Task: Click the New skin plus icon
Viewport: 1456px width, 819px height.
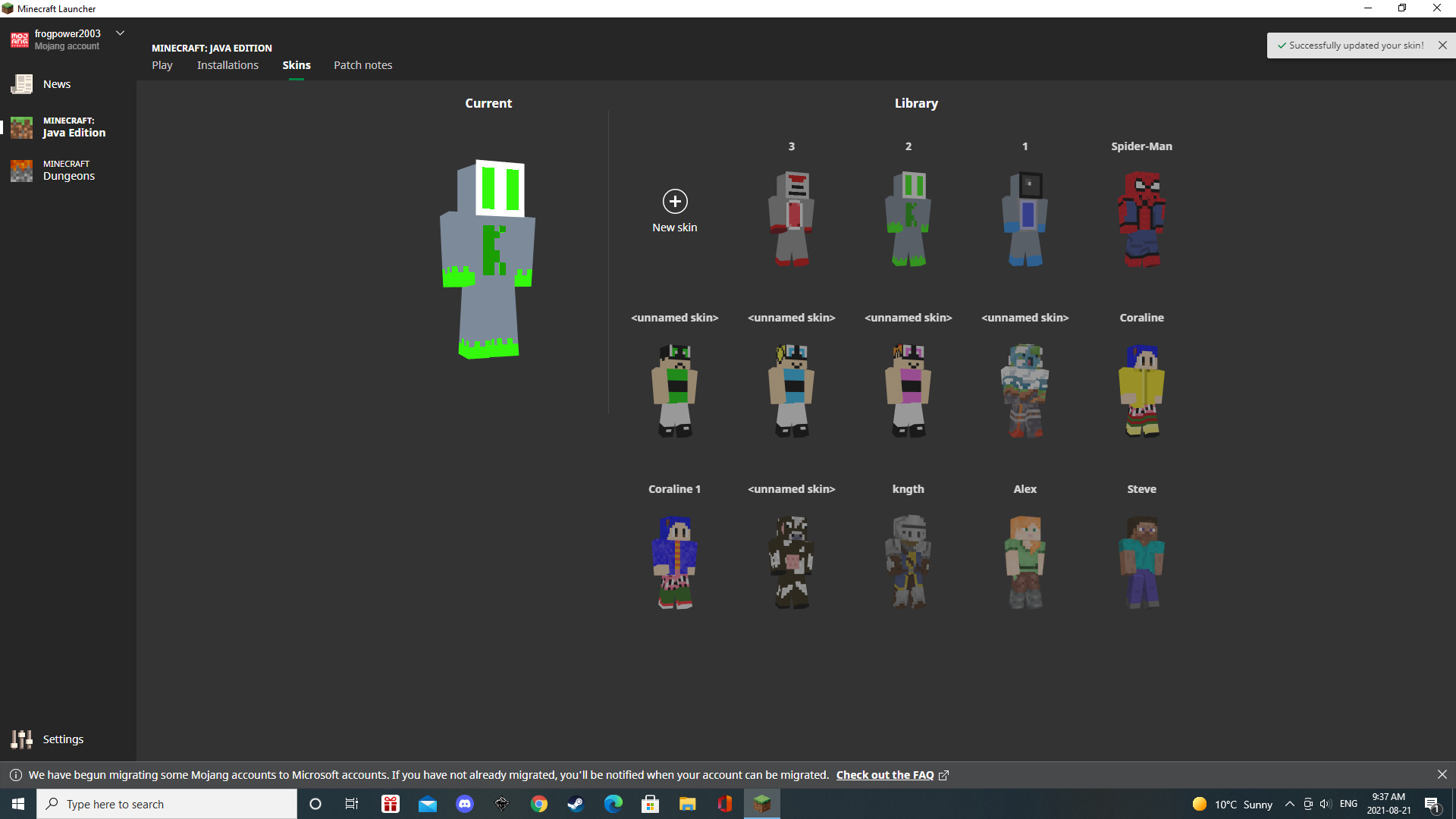Action: (x=674, y=201)
